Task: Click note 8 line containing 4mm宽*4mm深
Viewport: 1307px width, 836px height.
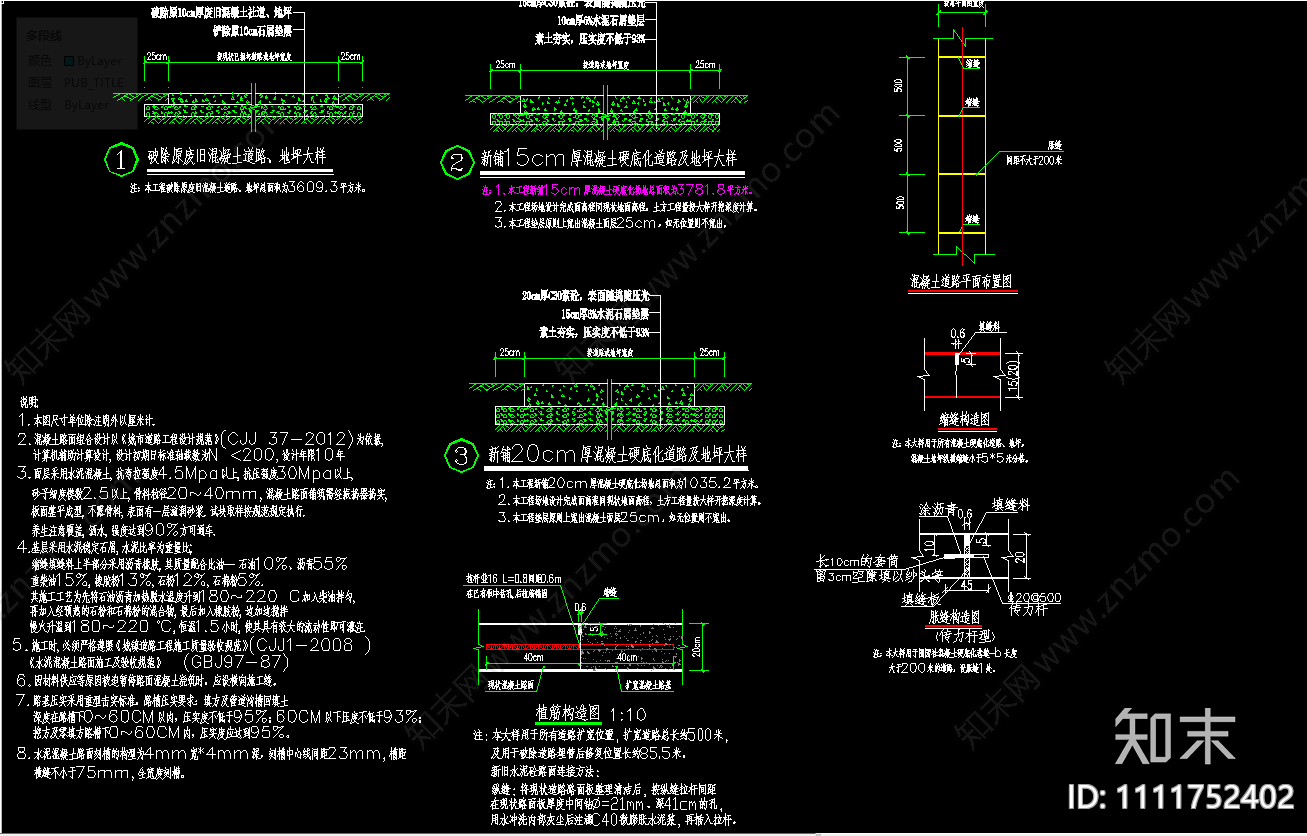Action: pyautogui.click(x=212, y=754)
